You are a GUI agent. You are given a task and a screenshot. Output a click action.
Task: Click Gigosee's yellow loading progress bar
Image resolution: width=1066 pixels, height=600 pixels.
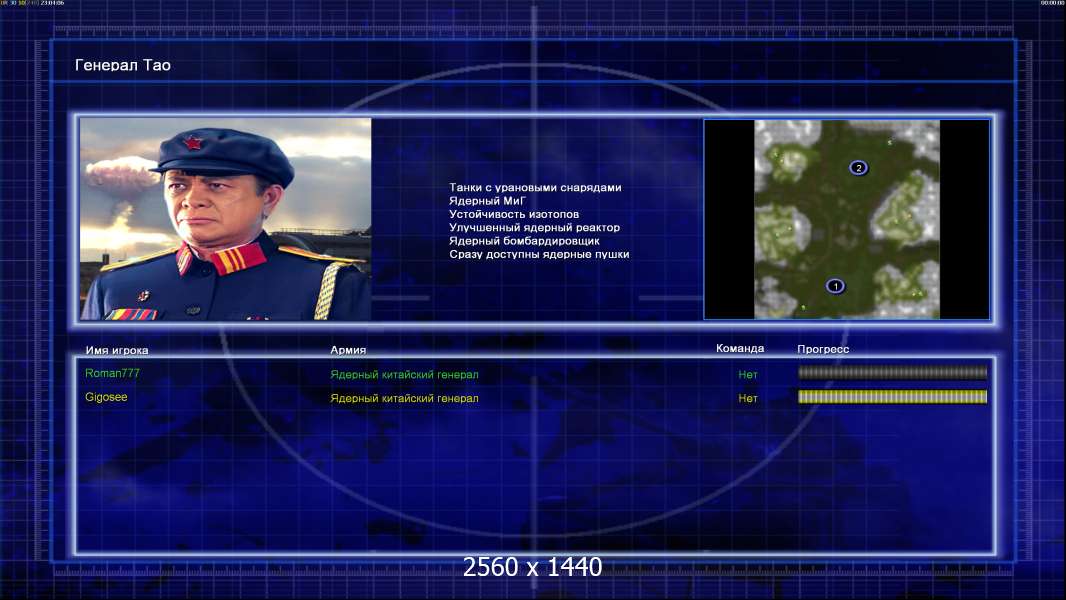tap(892, 397)
